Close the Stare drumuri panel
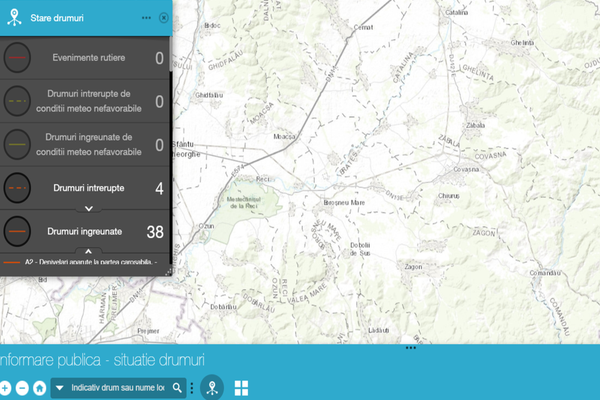 click(163, 18)
